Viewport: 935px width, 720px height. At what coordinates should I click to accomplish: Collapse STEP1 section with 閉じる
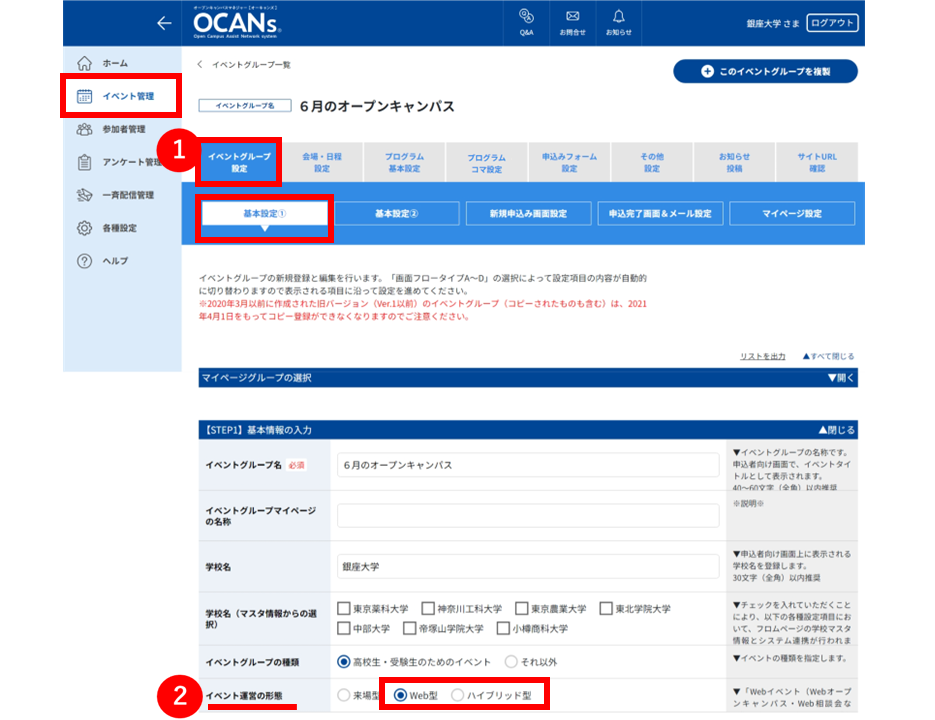pyautogui.click(x=837, y=429)
